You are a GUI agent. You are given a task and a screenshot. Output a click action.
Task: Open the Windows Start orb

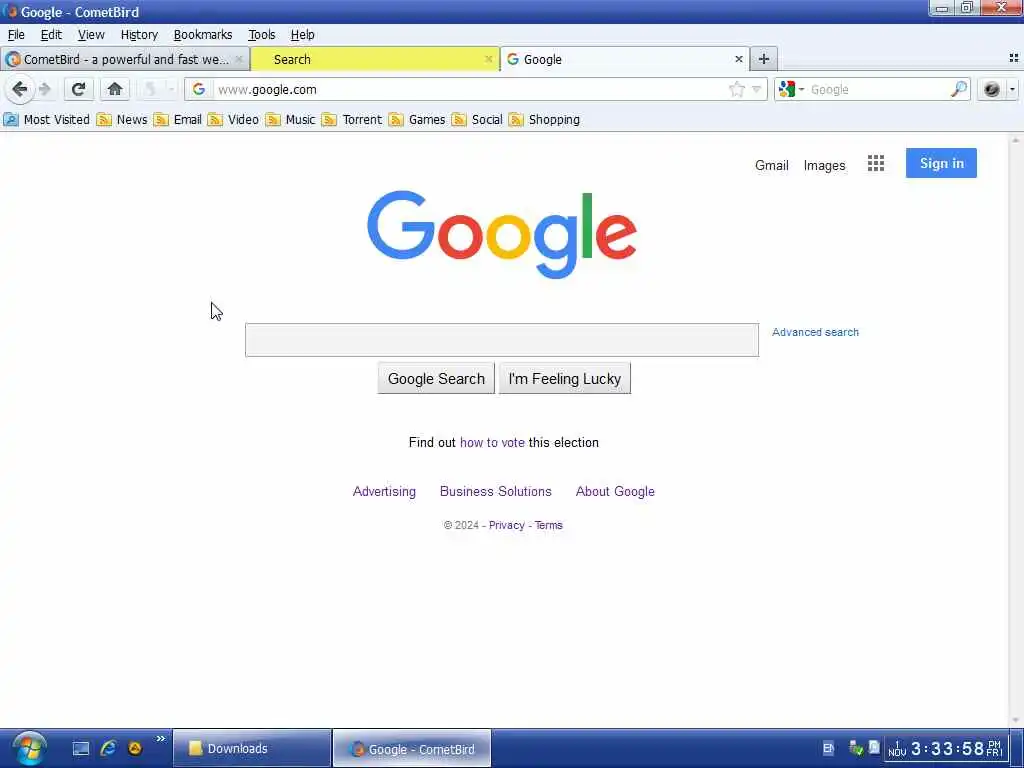pyautogui.click(x=29, y=748)
